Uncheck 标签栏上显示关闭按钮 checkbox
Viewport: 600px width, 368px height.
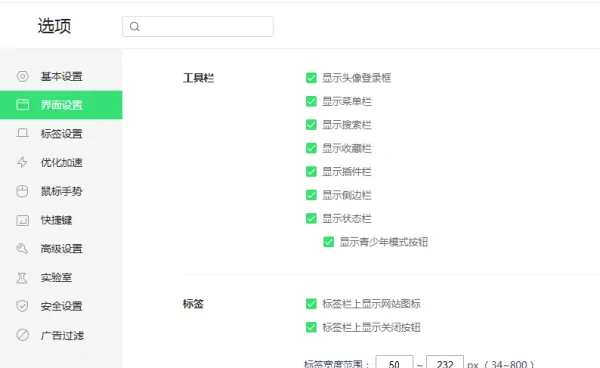(311, 327)
